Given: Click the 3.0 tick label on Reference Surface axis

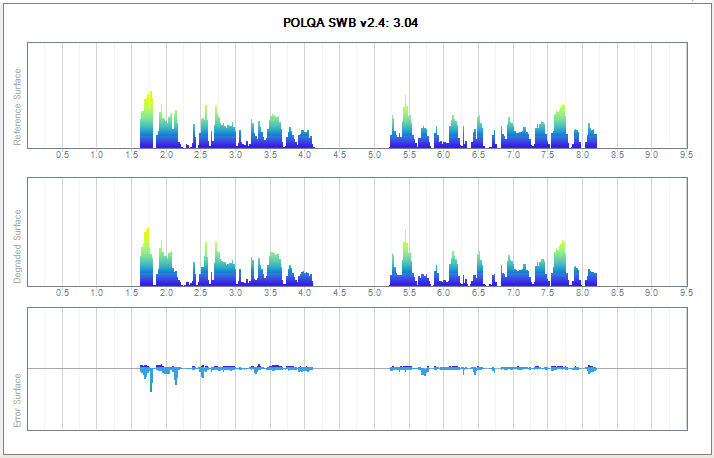Looking at the screenshot, I should tap(236, 156).
